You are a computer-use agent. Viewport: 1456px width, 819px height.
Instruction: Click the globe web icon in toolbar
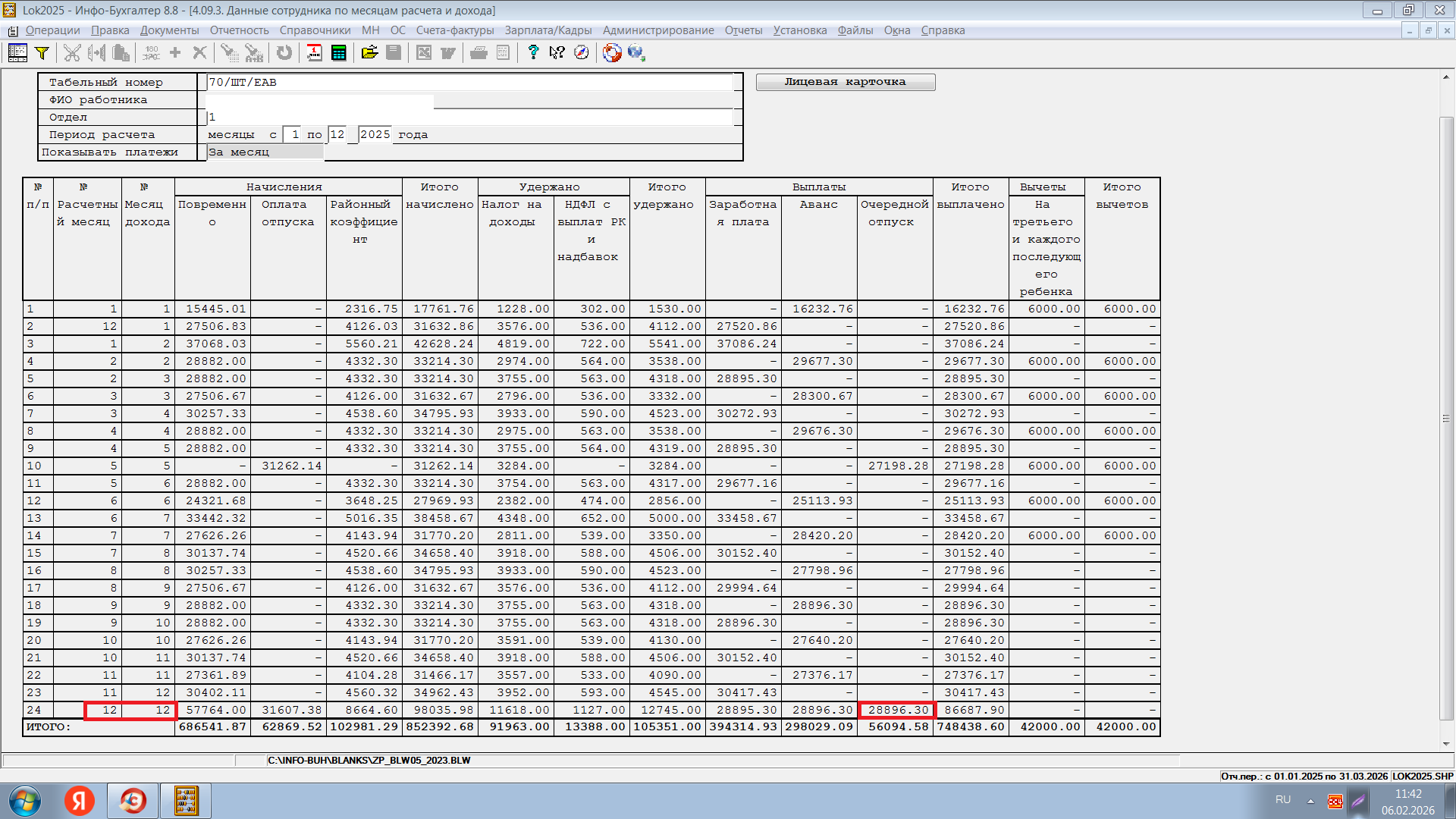tap(635, 52)
